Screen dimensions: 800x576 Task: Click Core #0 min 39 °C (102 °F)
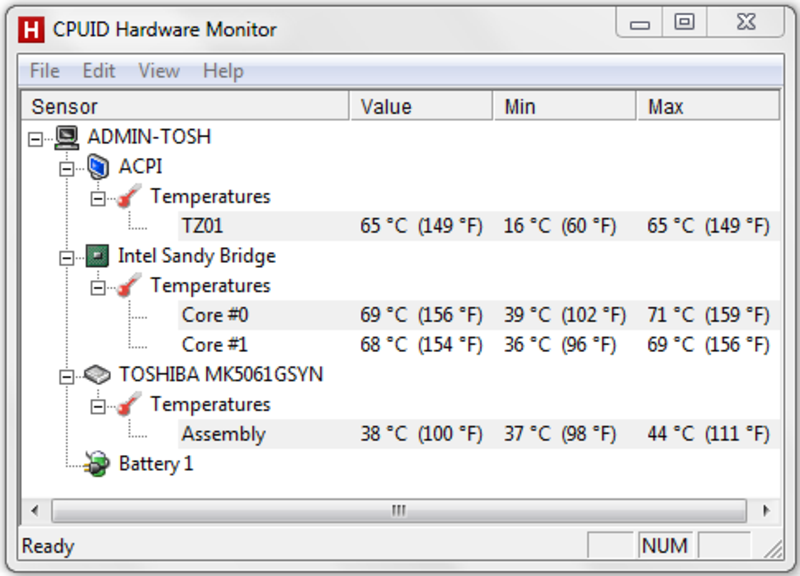pos(565,315)
